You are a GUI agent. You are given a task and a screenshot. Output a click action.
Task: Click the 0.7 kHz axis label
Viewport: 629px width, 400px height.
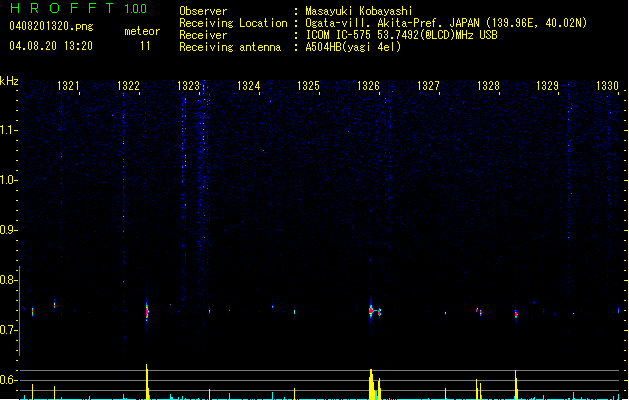[8, 330]
